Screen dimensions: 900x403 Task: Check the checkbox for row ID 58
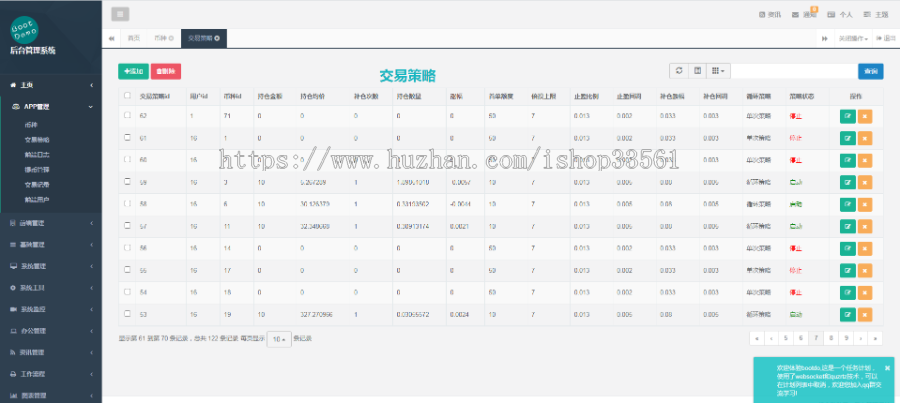[x=127, y=204]
